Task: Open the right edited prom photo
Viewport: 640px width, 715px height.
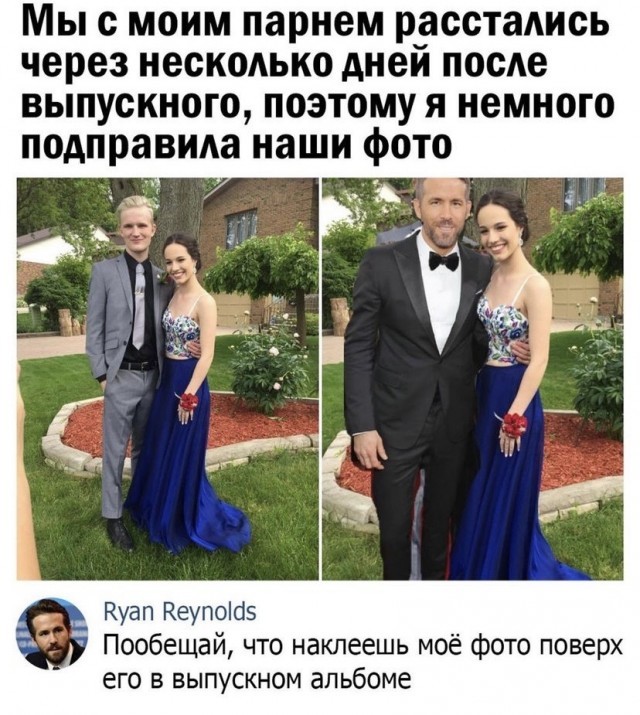Action: 472,379
